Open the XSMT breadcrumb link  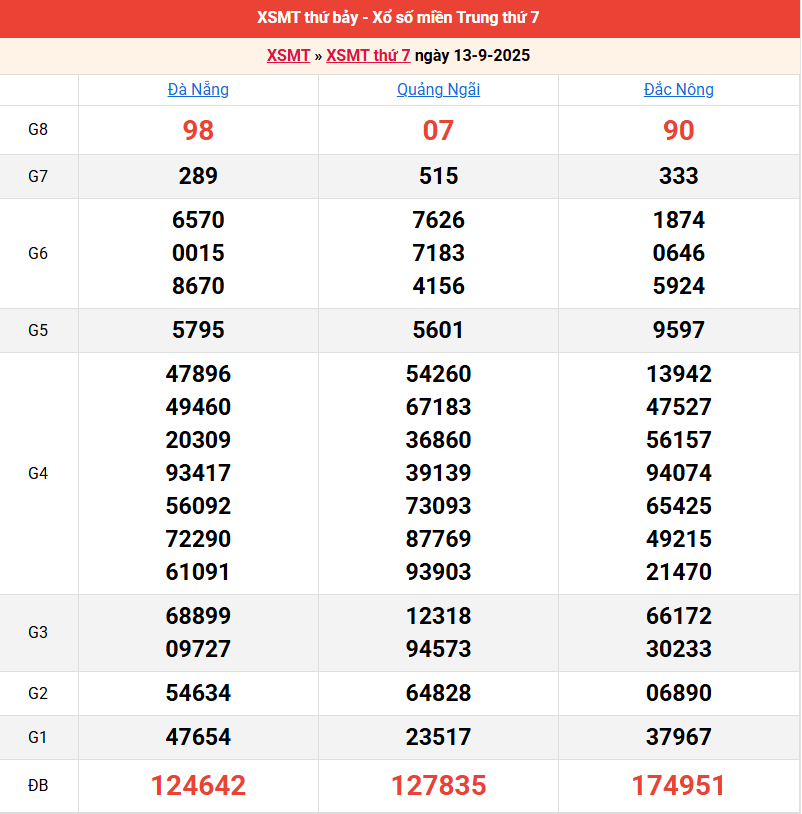pos(288,56)
